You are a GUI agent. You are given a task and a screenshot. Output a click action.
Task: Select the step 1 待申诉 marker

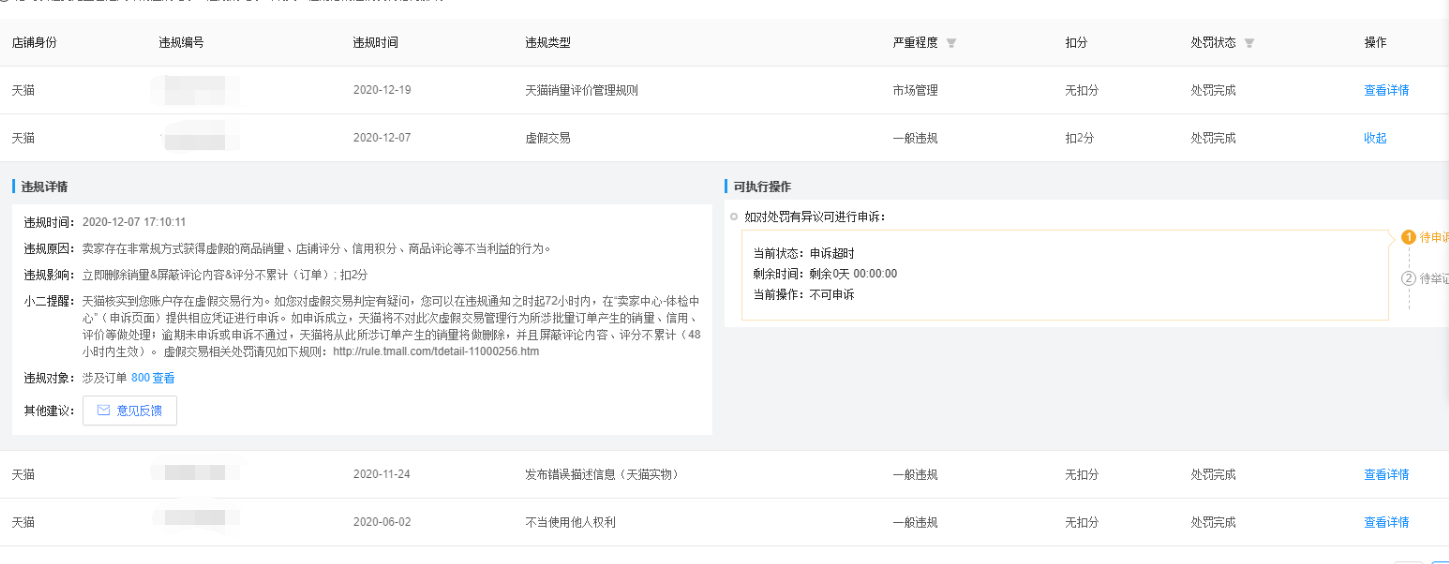1408,237
